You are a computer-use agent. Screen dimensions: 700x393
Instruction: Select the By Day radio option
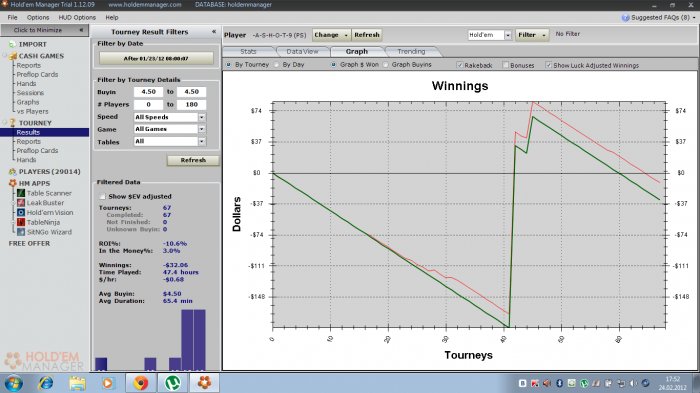pos(276,64)
